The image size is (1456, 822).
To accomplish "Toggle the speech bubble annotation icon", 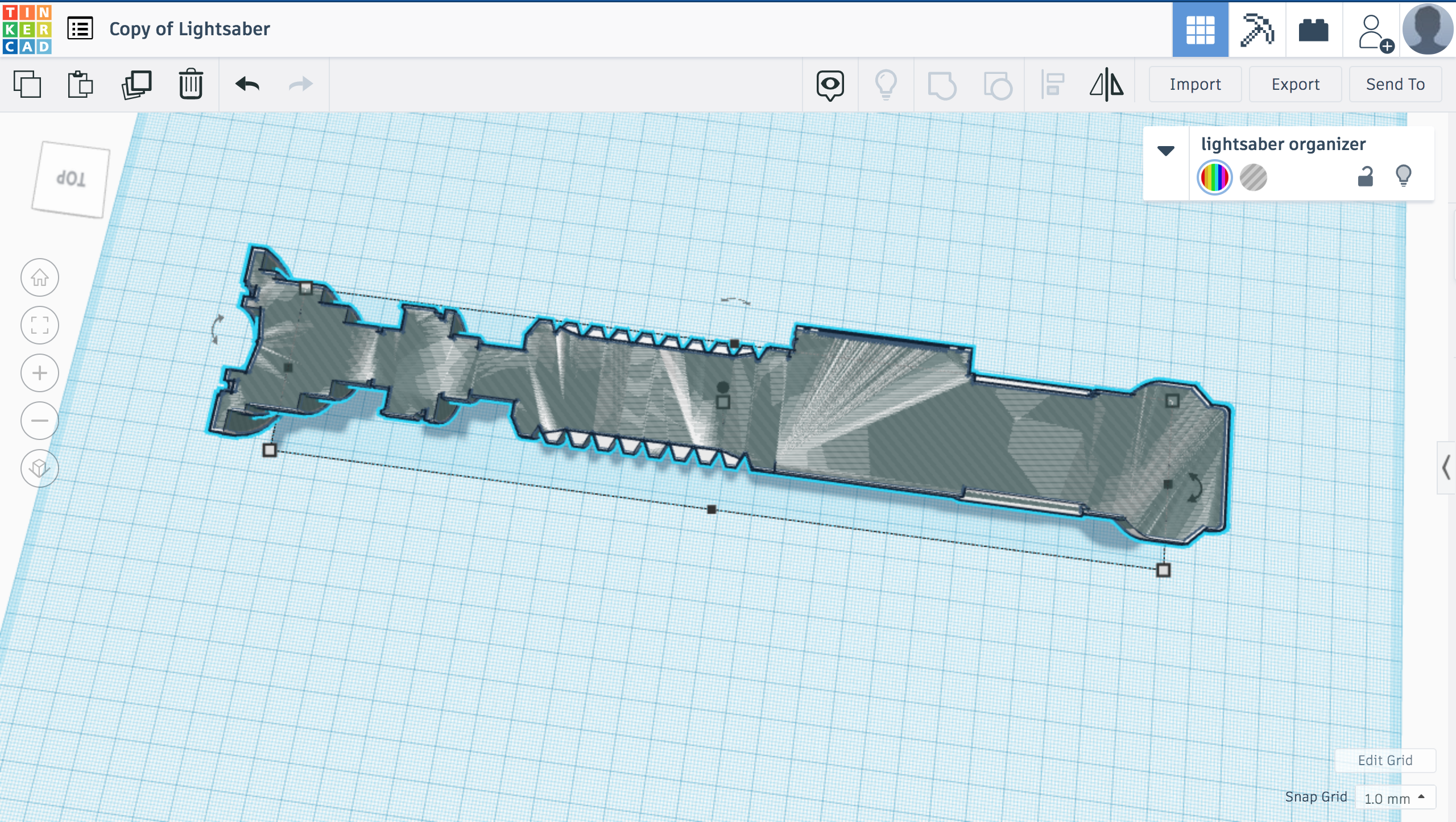I will (830, 84).
